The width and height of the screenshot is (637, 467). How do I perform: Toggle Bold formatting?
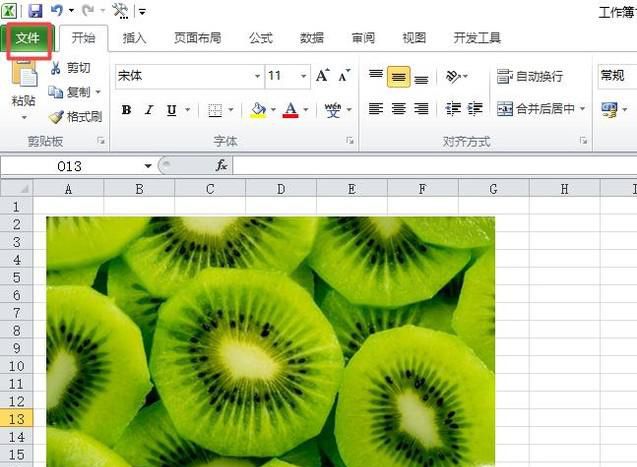(x=126, y=110)
